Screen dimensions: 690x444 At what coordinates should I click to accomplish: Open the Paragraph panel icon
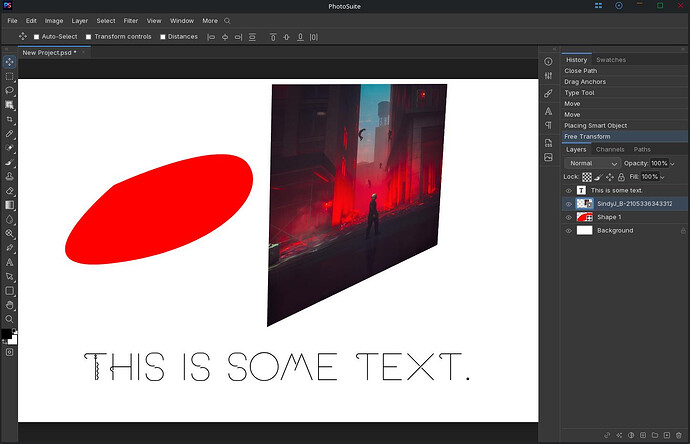click(x=548, y=125)
